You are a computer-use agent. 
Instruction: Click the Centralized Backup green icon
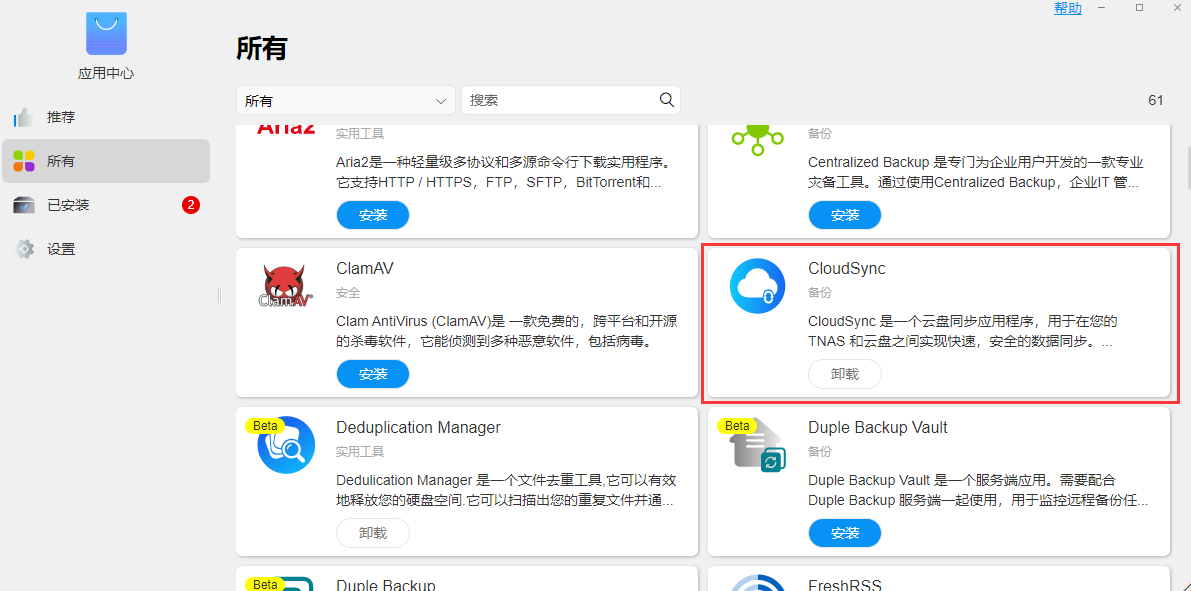pyautogui.click(x=757, y=137)
